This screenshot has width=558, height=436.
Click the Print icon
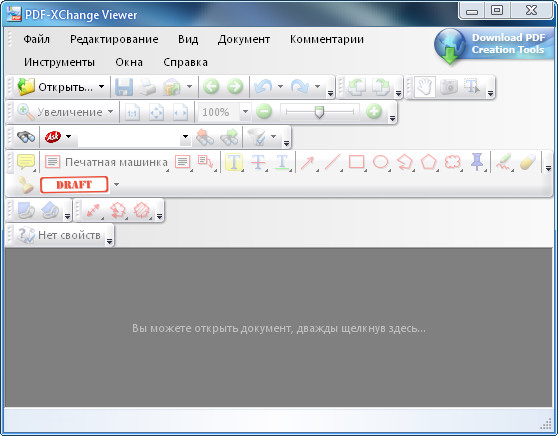pos(147,87)
